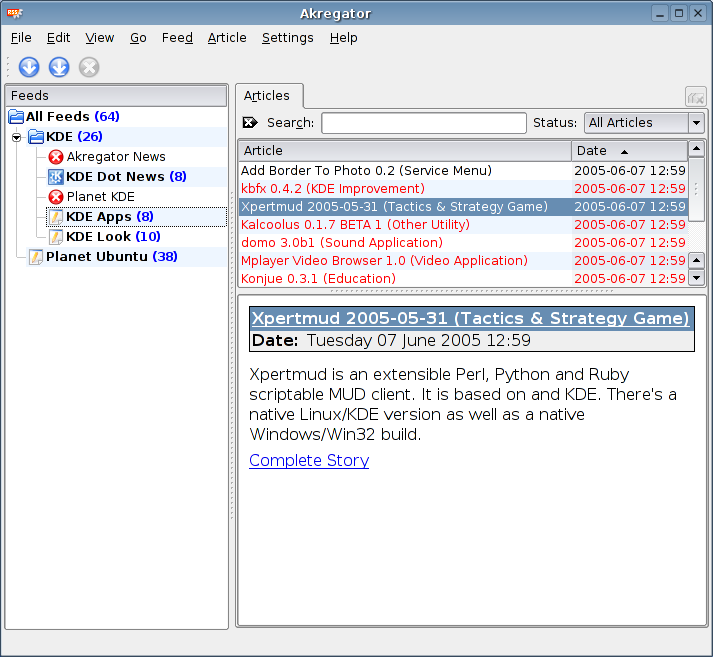This screenshot has width=713, height=657.
Task: Select the Akregator News feed
Action: tap(116, 157)
